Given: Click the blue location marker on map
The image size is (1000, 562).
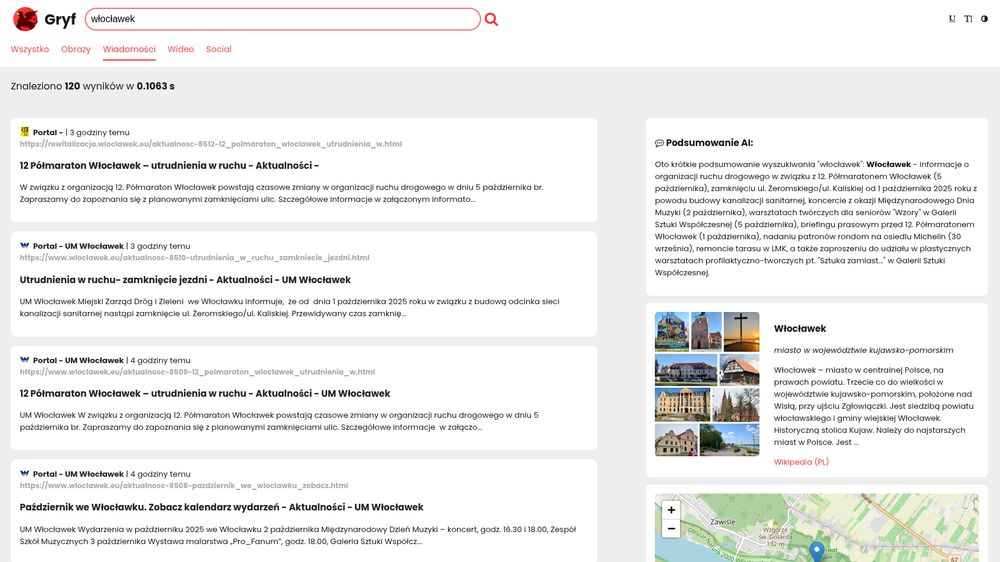Looking at the screenshot, I should pos(816,551).
